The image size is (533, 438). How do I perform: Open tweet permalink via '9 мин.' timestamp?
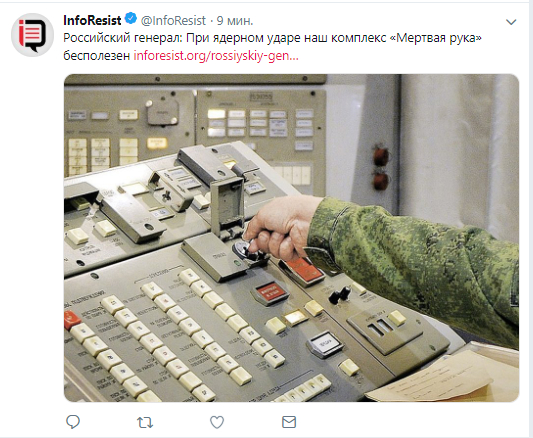(x=235, y=21)
